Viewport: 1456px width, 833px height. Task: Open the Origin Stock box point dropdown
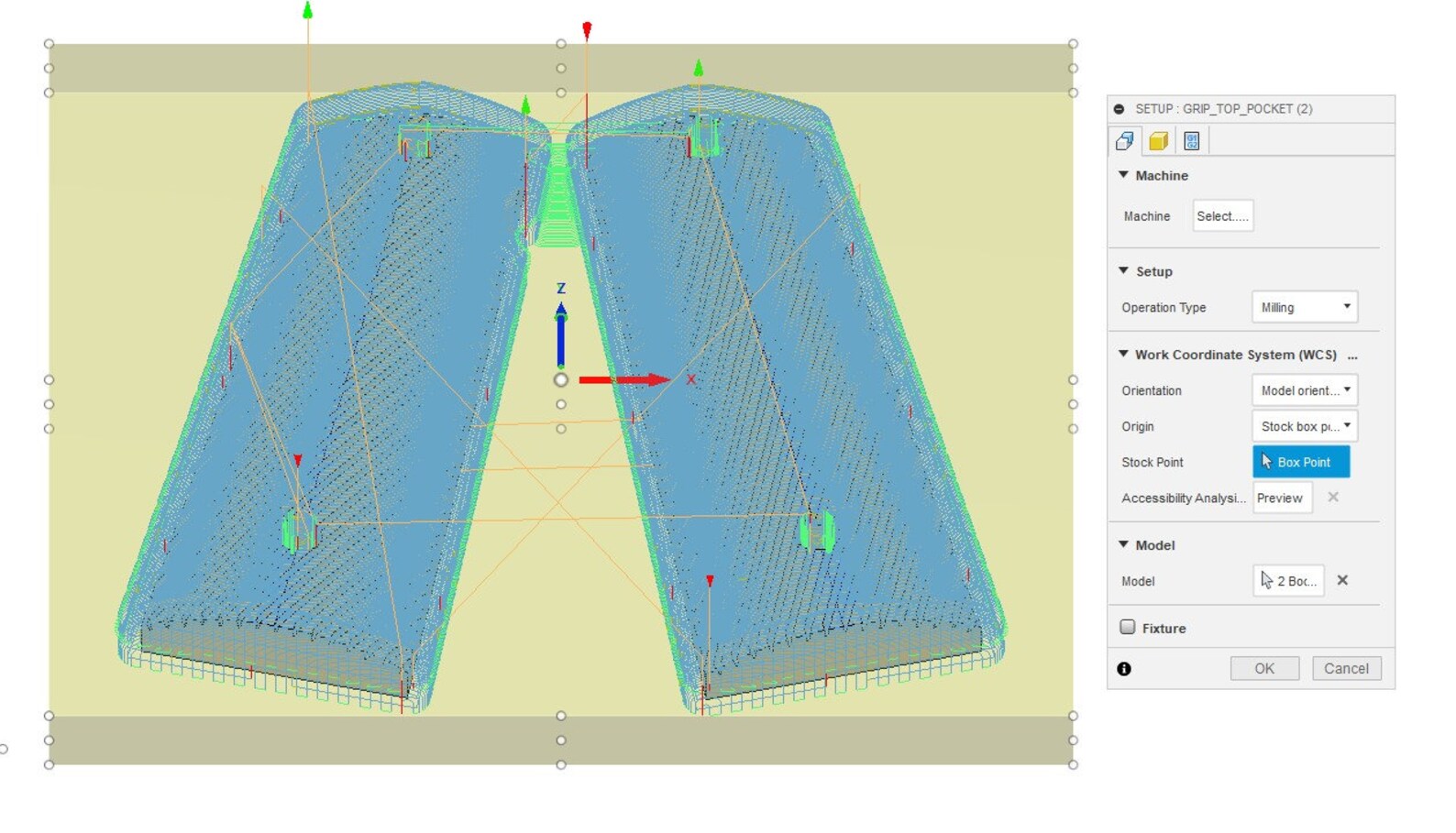(x=1304, y=426)
